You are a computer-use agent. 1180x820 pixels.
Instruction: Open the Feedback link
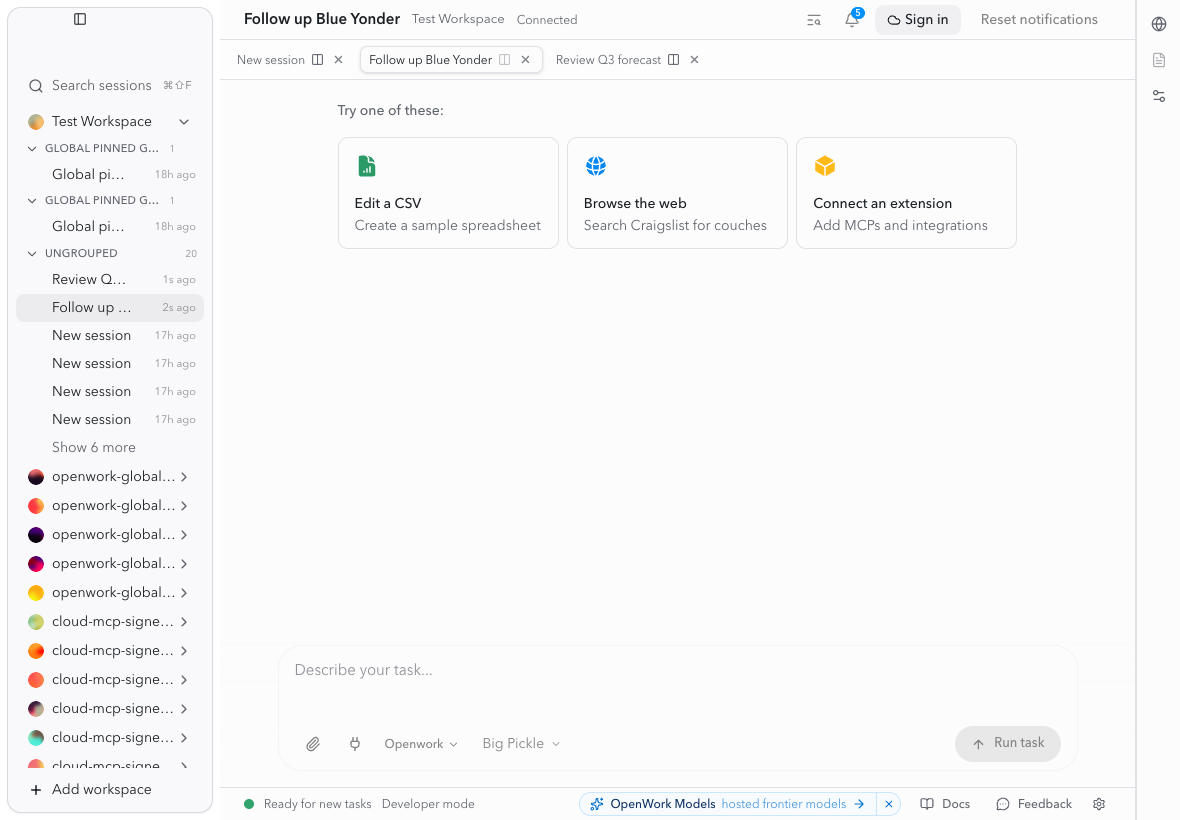click(1034, 804)
